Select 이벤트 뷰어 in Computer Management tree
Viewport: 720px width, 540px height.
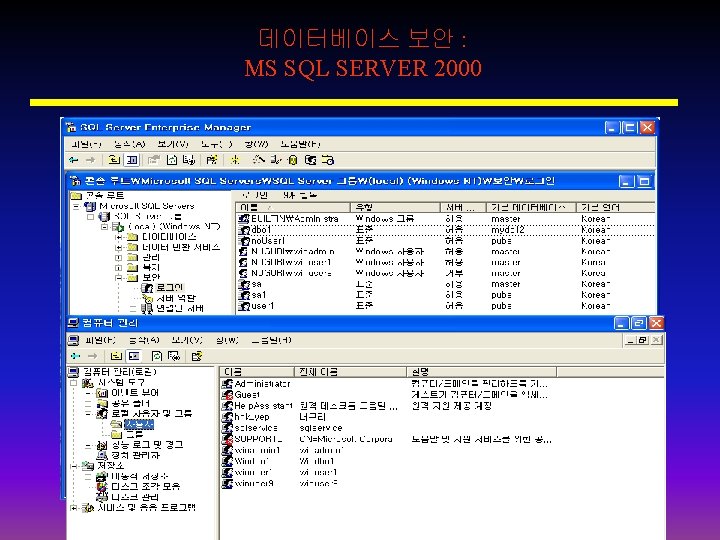[x=135, y=393]
